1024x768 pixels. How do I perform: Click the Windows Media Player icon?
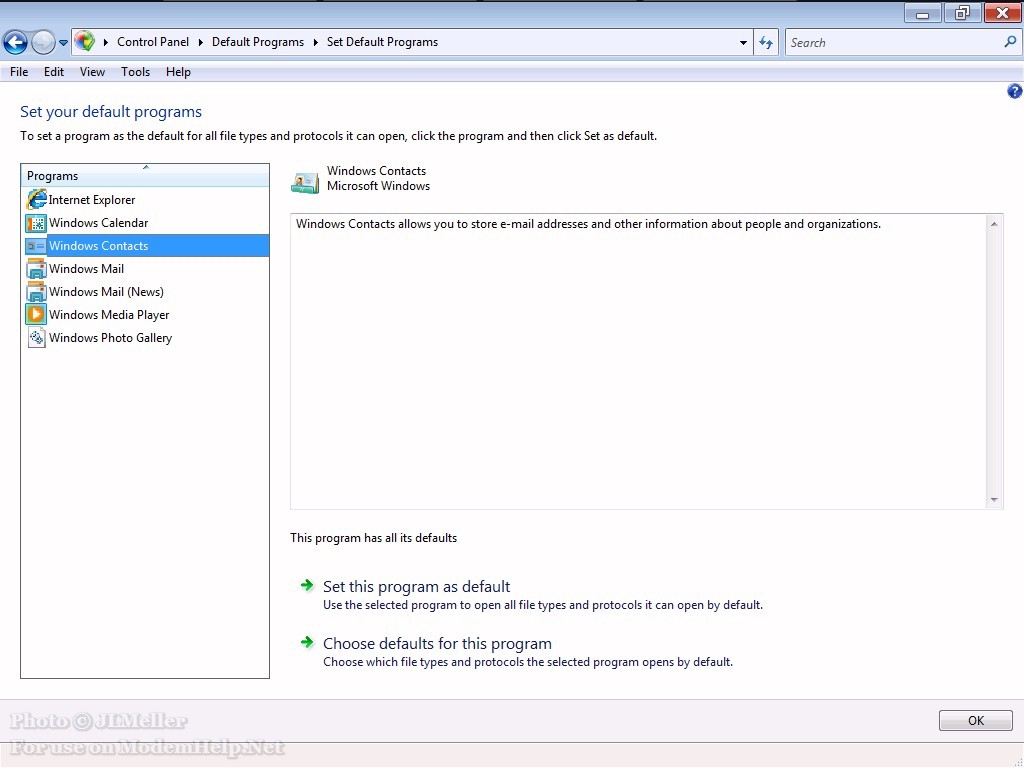[36, 314]
